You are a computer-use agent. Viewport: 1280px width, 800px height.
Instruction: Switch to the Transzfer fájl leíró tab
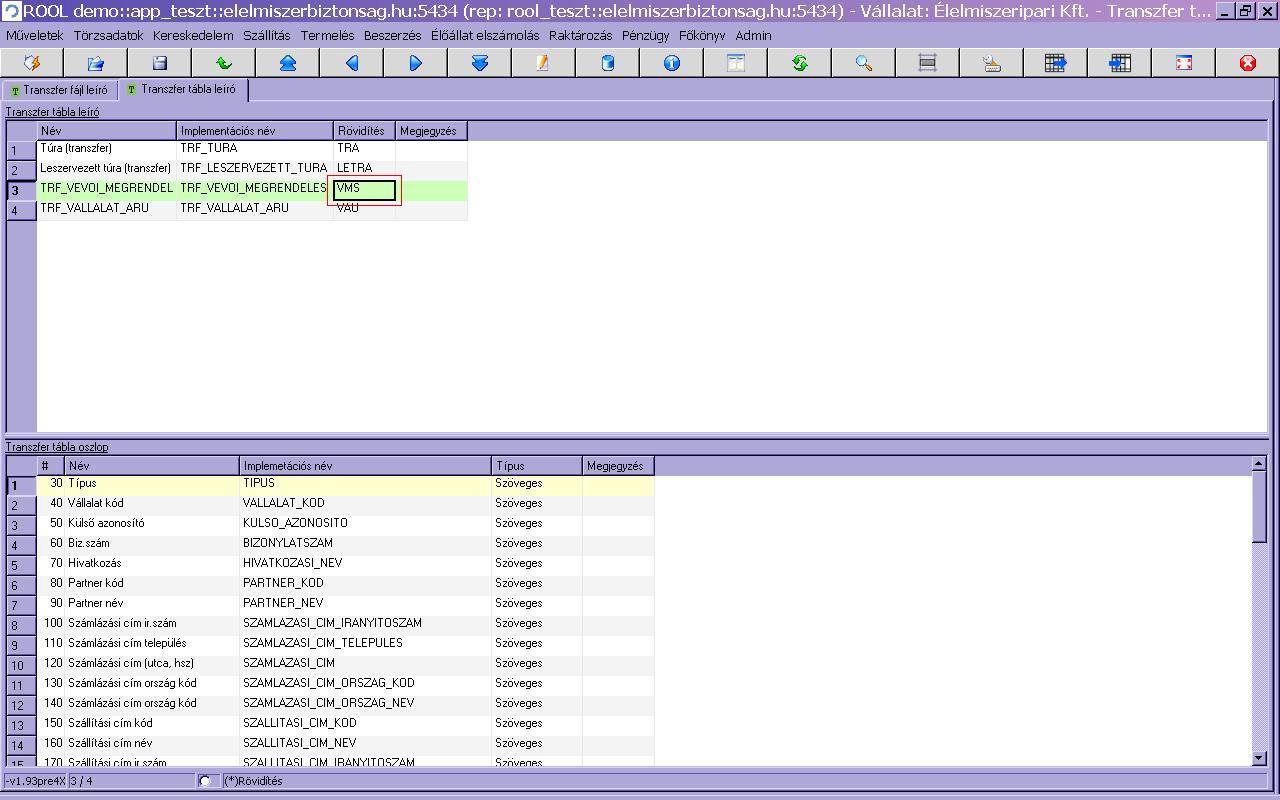coord(60,90)
